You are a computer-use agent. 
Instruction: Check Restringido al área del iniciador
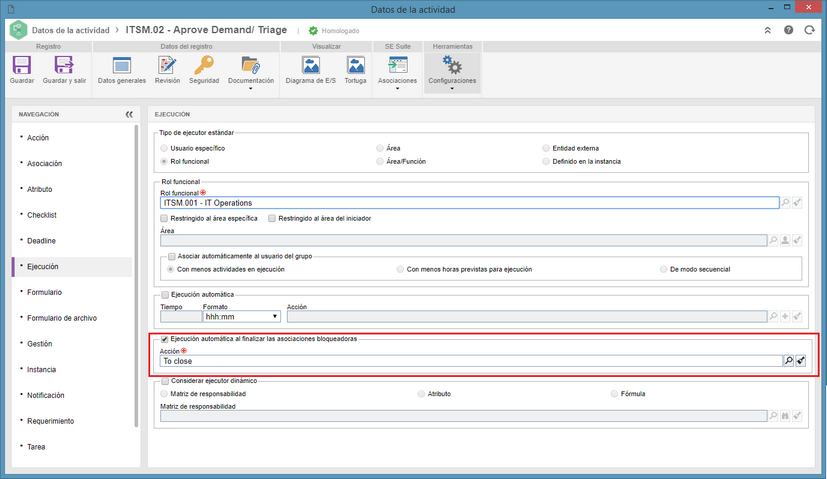coord(272,218)
